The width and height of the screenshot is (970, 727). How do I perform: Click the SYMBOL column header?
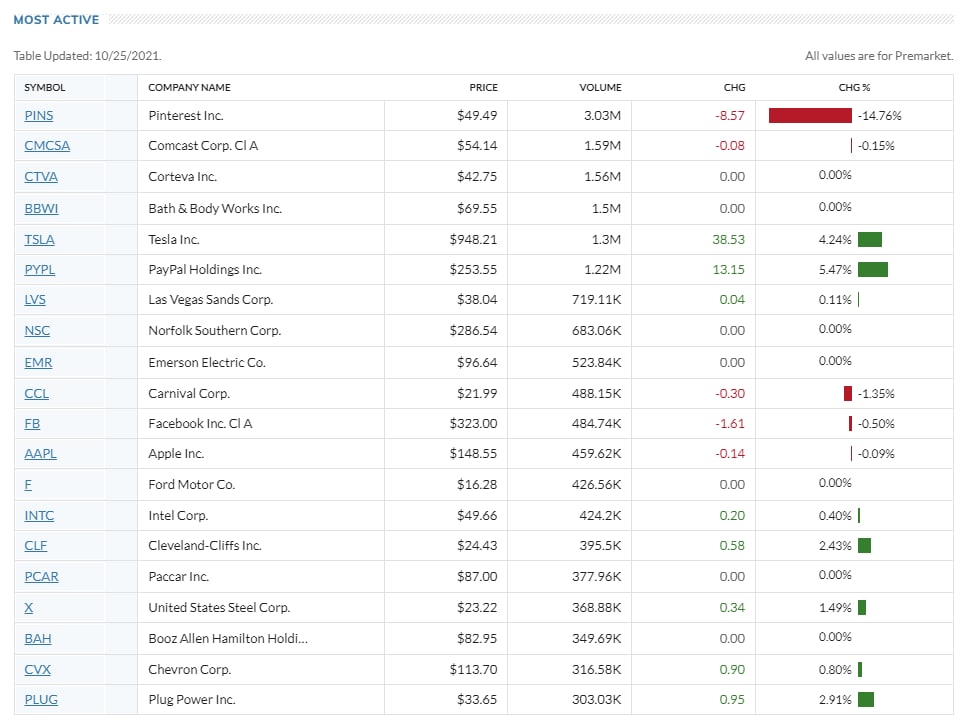(x=45, y=88)
